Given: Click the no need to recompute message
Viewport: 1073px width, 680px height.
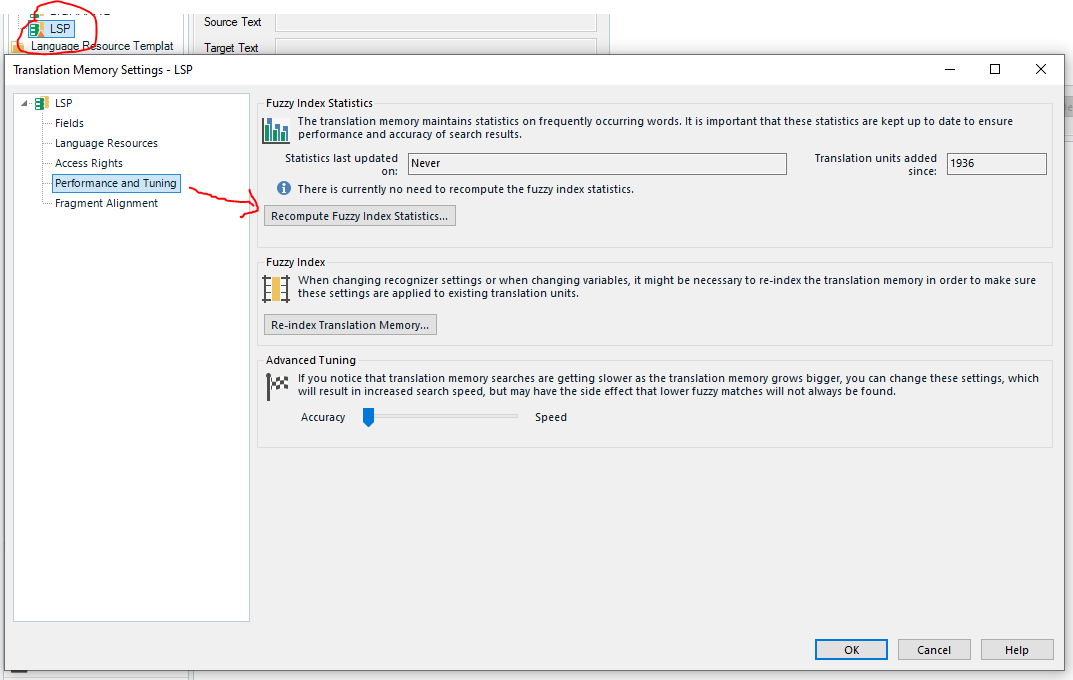Looking at the screenshot, I should [x=465, y=189].
